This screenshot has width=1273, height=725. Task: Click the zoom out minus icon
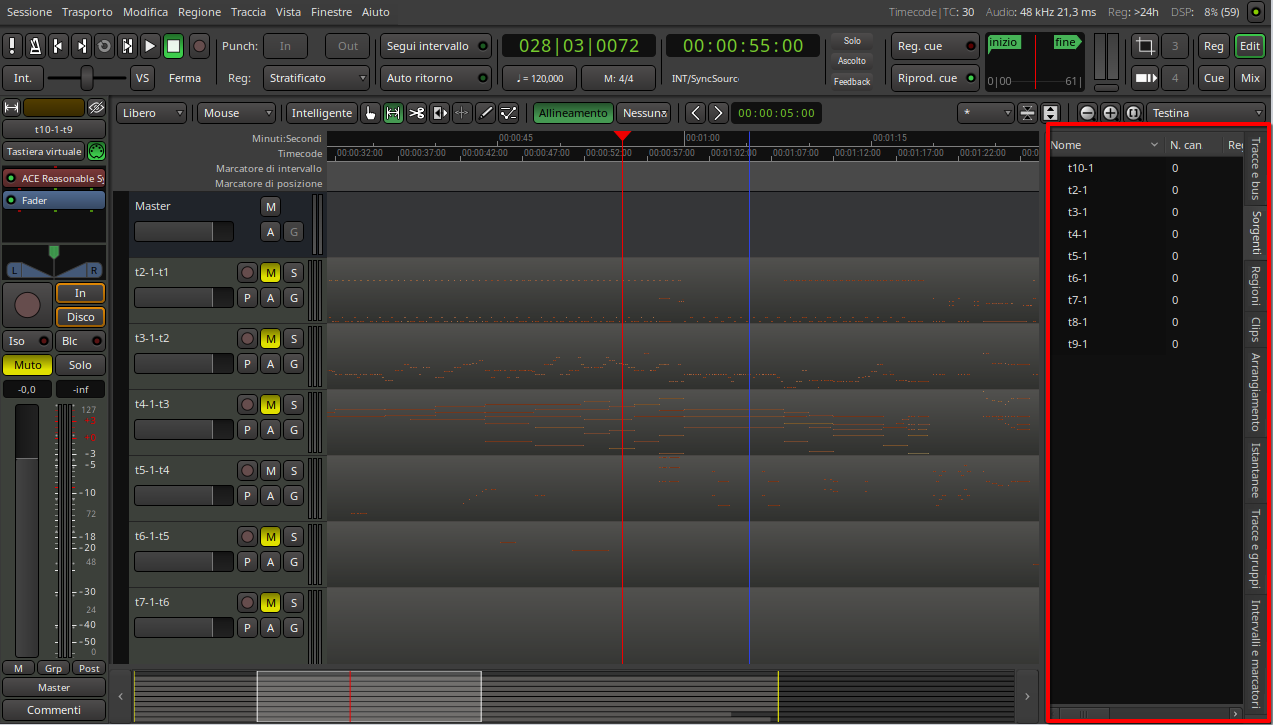[x=1087, y=114]
